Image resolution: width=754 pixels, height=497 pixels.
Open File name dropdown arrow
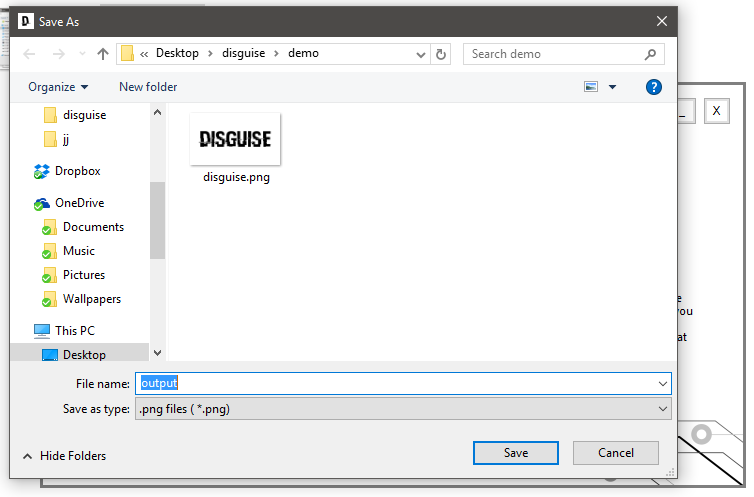[663, 384]
